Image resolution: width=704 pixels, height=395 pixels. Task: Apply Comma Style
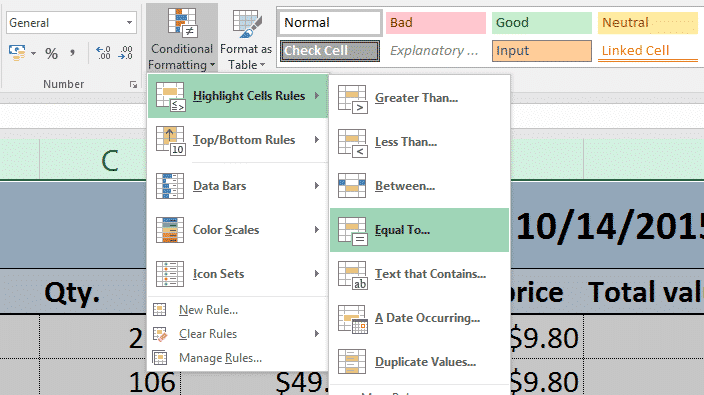click(72, 53)
